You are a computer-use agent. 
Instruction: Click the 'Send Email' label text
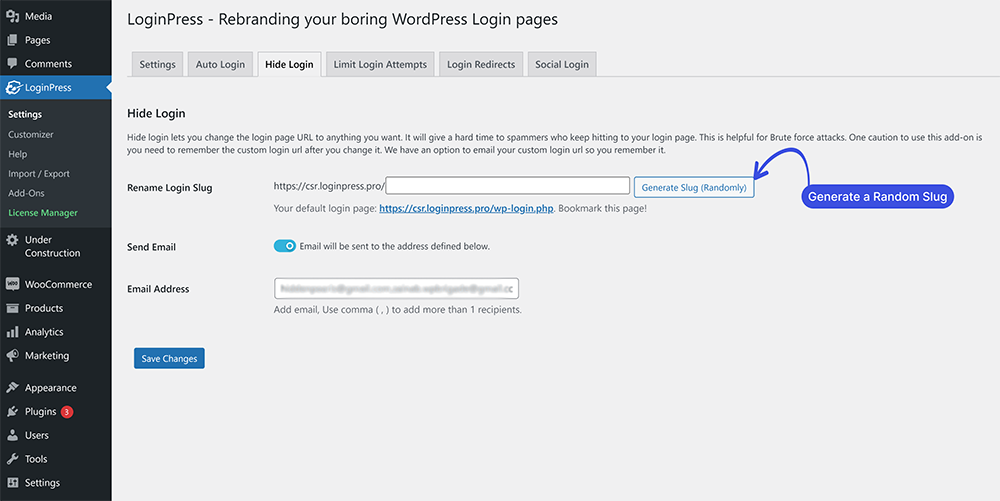[x=151, y=247]
